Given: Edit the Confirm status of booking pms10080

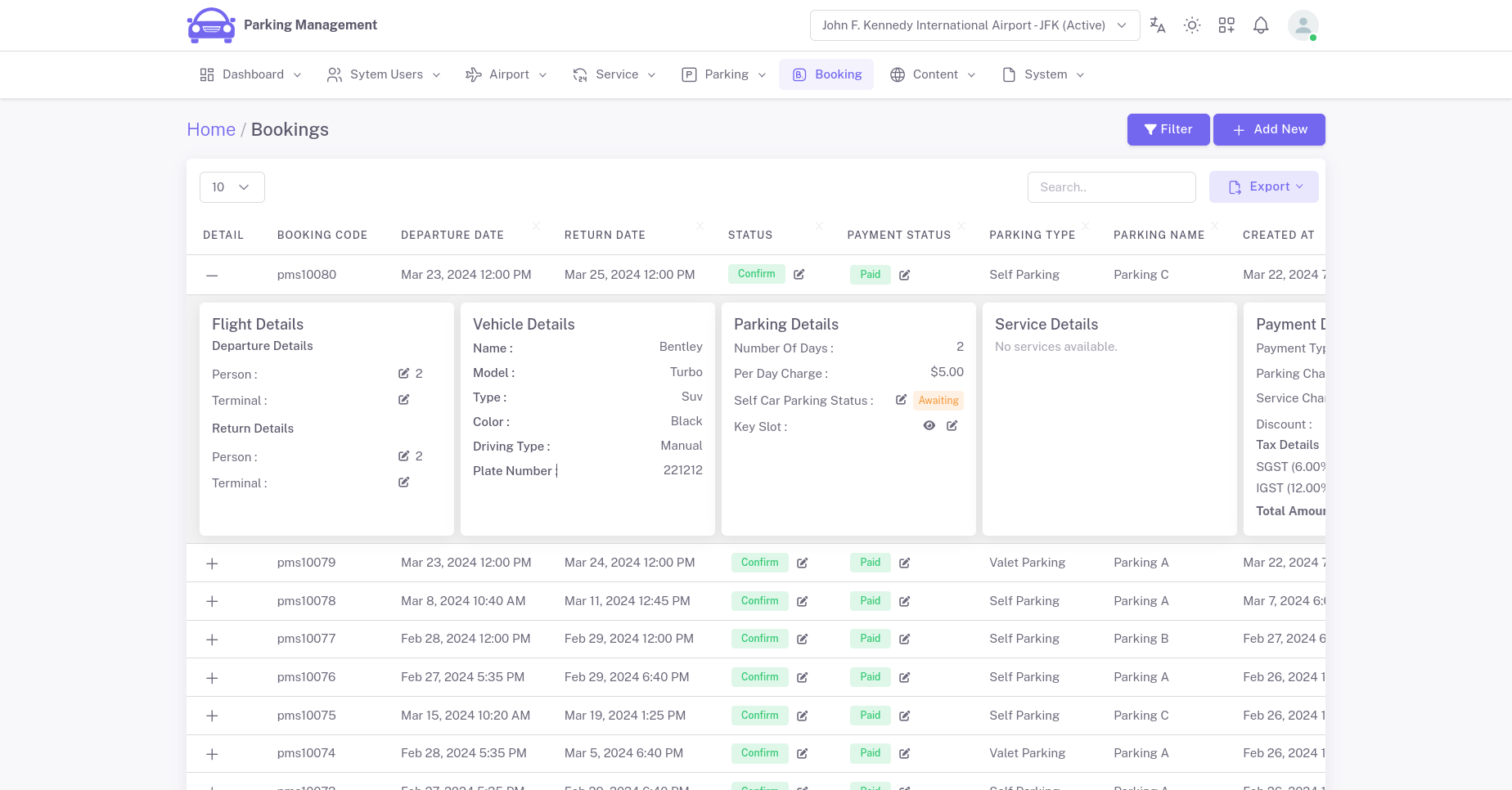Looking at the screenshot, I should (799, 274).
